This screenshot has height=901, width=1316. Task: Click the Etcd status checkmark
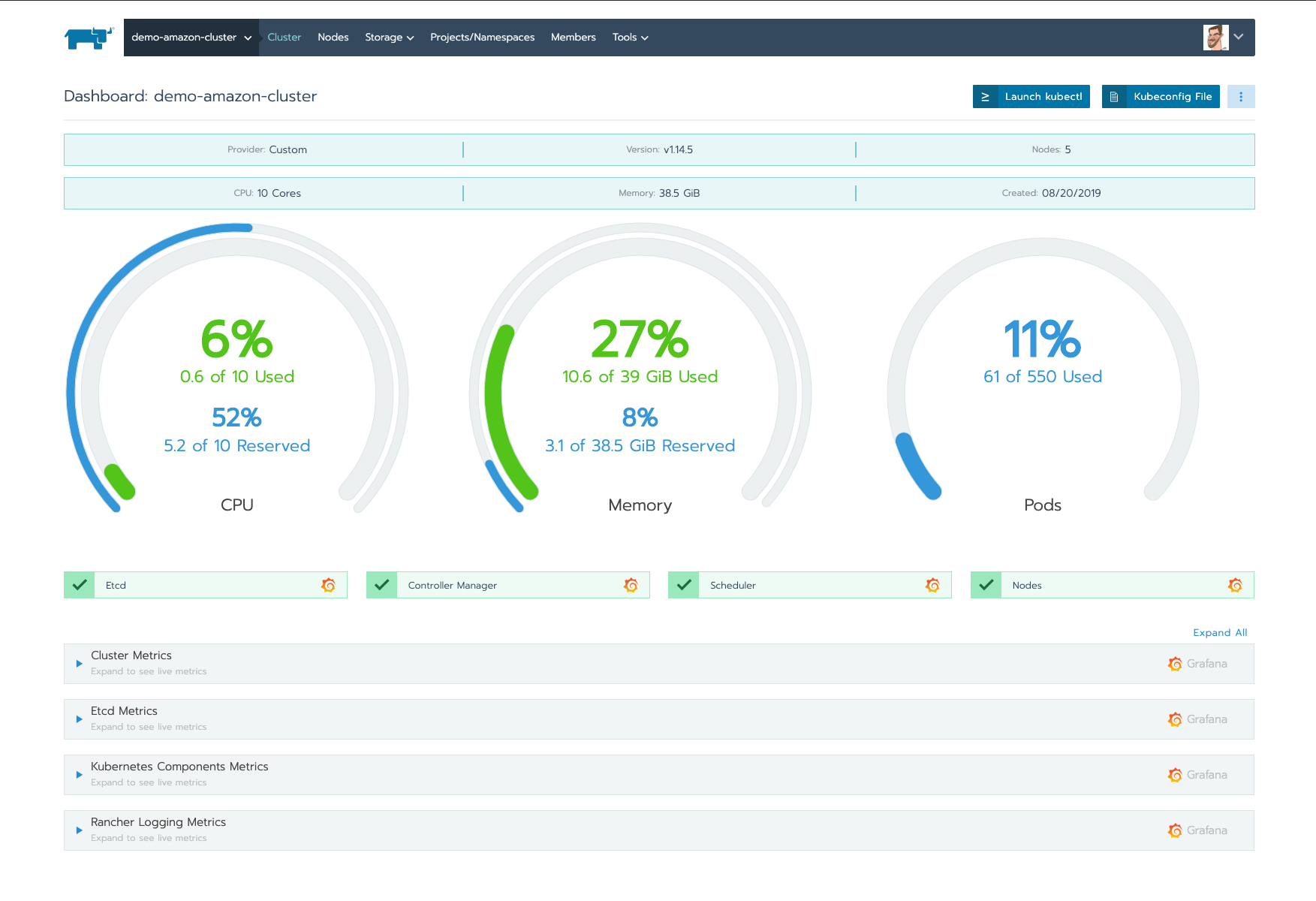pyautogui.click(x=80, y=585)
